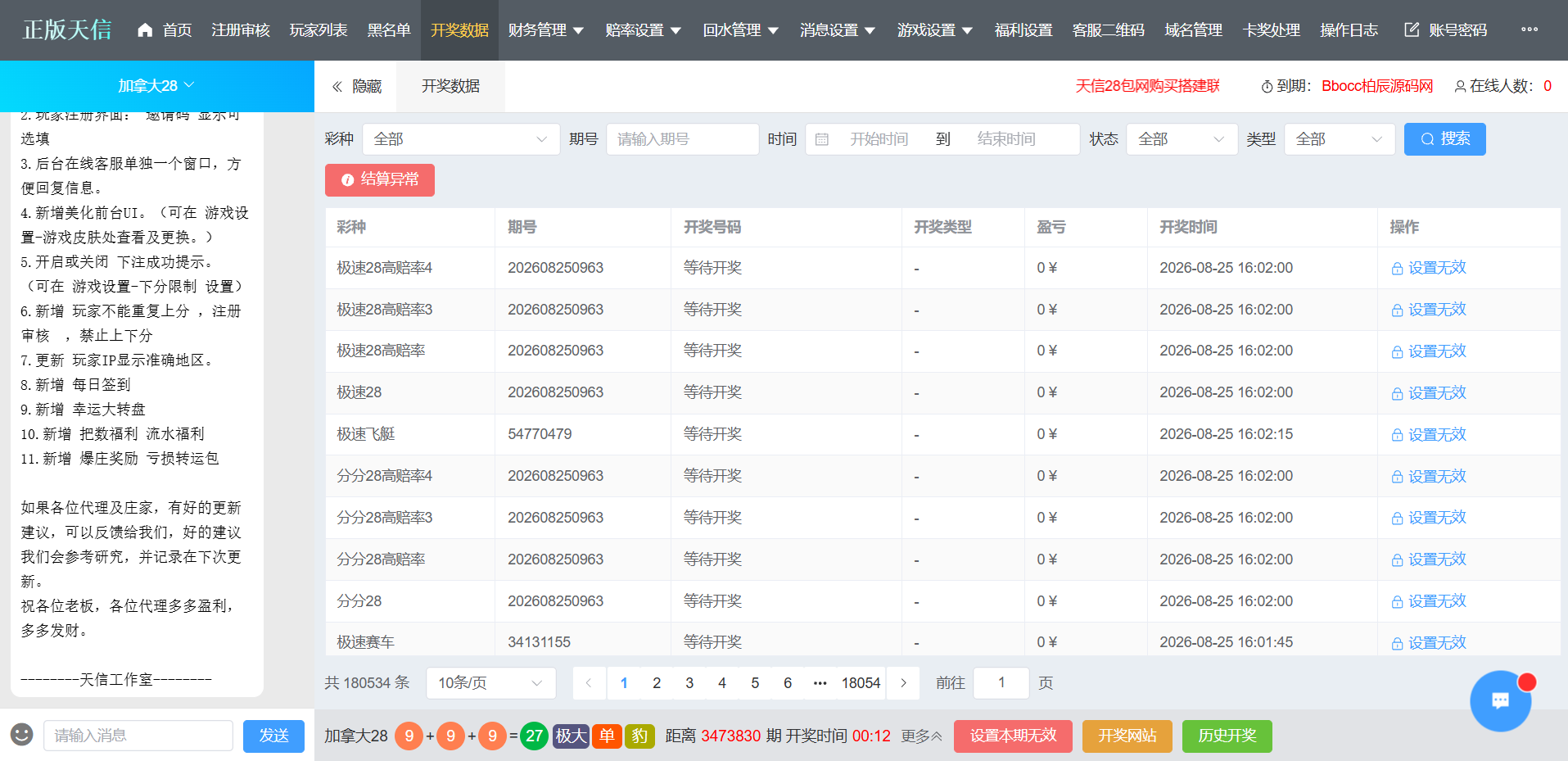Click the warning icon in the 结算异常 button
1568x761 pixels.
point(348,180)
